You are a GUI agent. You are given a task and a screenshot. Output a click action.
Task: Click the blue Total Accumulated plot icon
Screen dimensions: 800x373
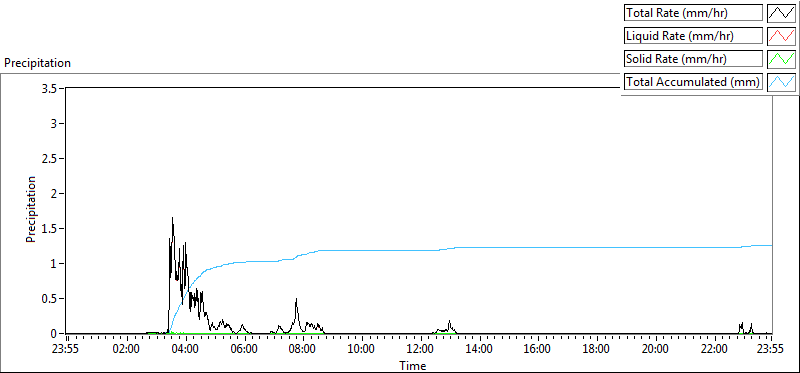point(782,82)
